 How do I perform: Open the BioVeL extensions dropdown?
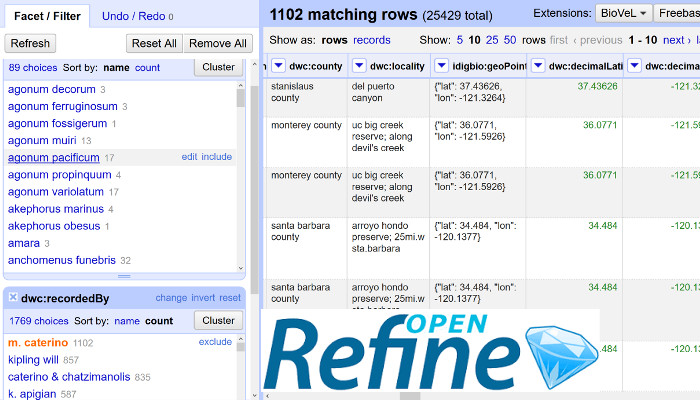coord(624,13)
